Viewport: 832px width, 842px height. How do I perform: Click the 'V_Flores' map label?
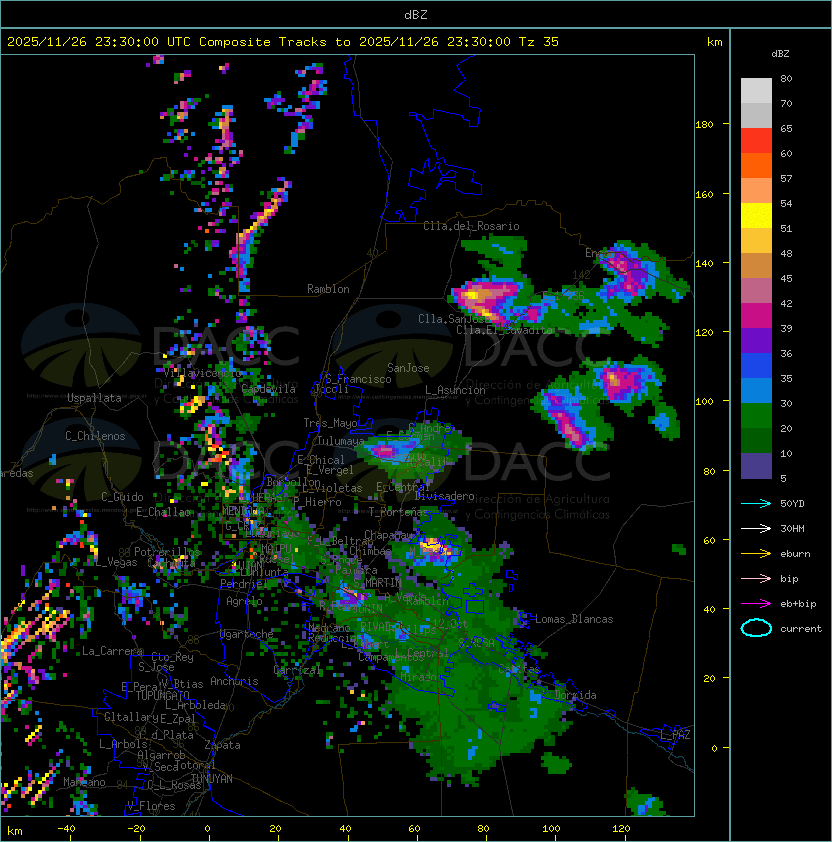coord(151,806)
